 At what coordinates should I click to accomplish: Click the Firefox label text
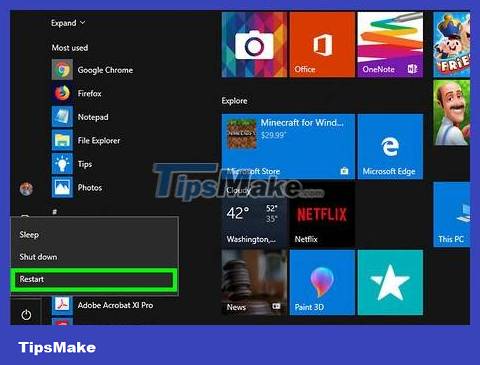[x=89, y=94]
